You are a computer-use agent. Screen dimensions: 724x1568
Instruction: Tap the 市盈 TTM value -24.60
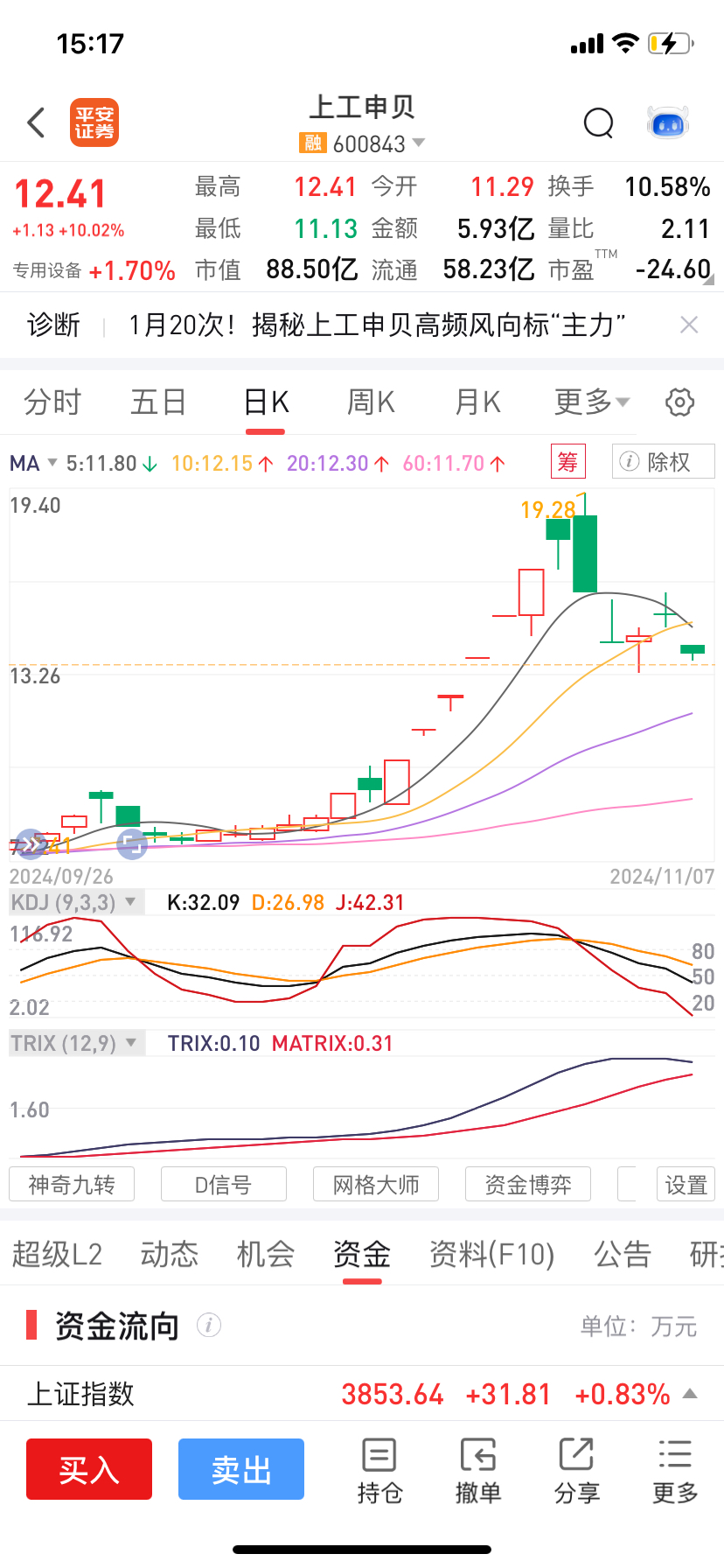pyautogui.click(x=673, y=269)
